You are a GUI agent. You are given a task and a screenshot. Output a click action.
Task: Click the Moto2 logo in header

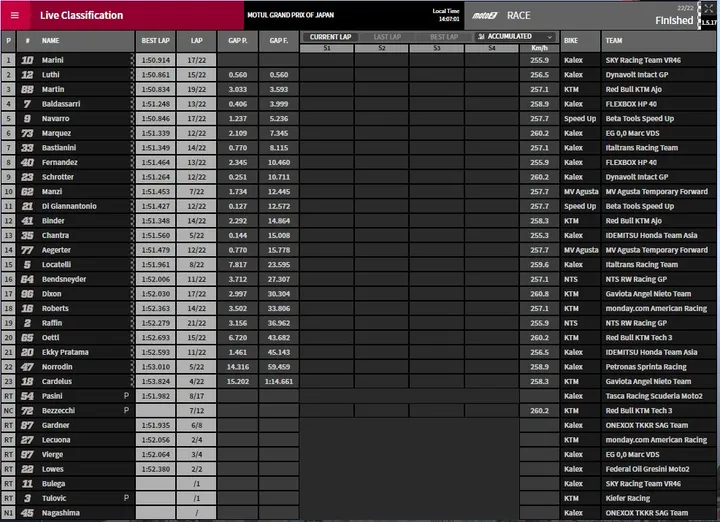(x=485, y=16)
